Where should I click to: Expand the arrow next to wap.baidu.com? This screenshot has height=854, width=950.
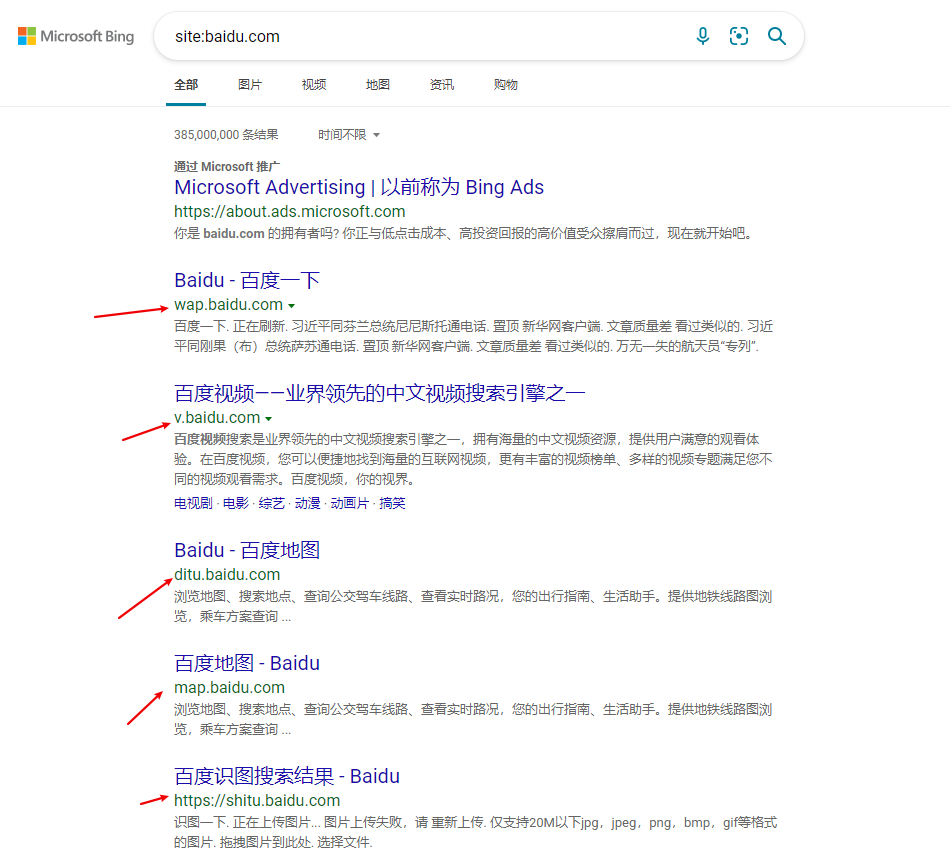pyautogui.click(x=291, y=305)
